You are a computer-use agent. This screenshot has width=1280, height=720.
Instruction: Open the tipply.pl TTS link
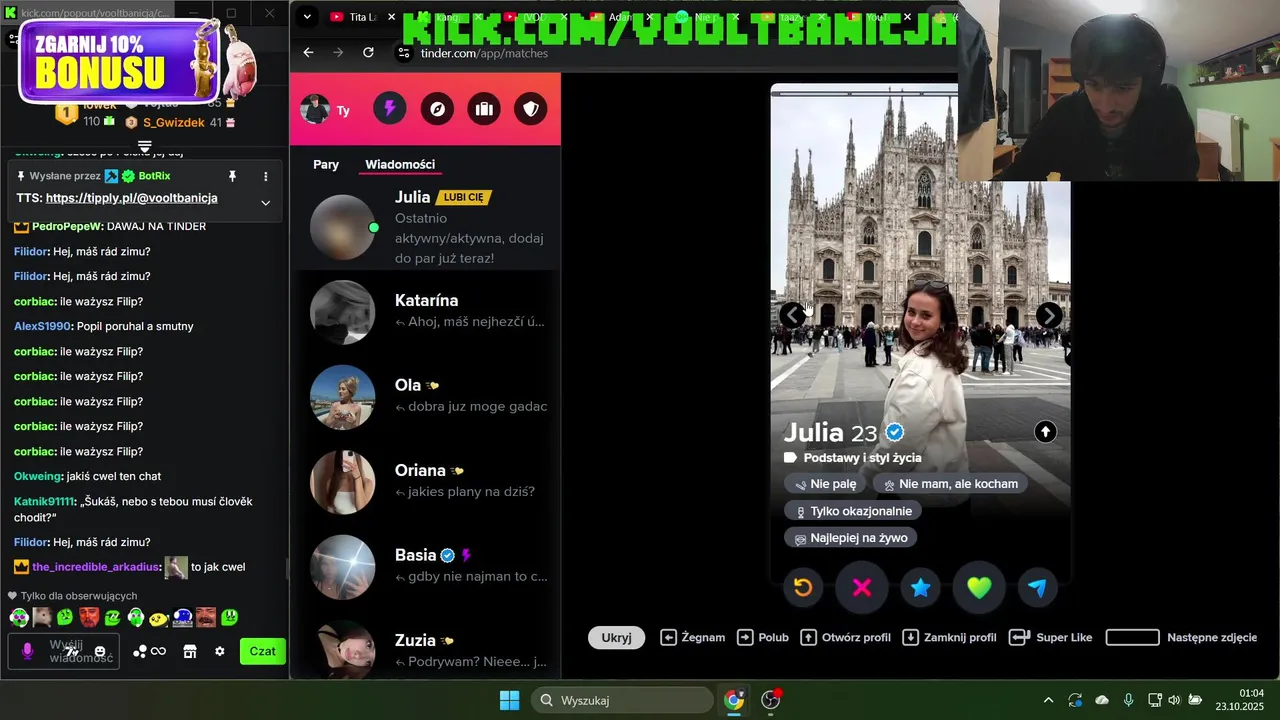[x=131, y=198]
